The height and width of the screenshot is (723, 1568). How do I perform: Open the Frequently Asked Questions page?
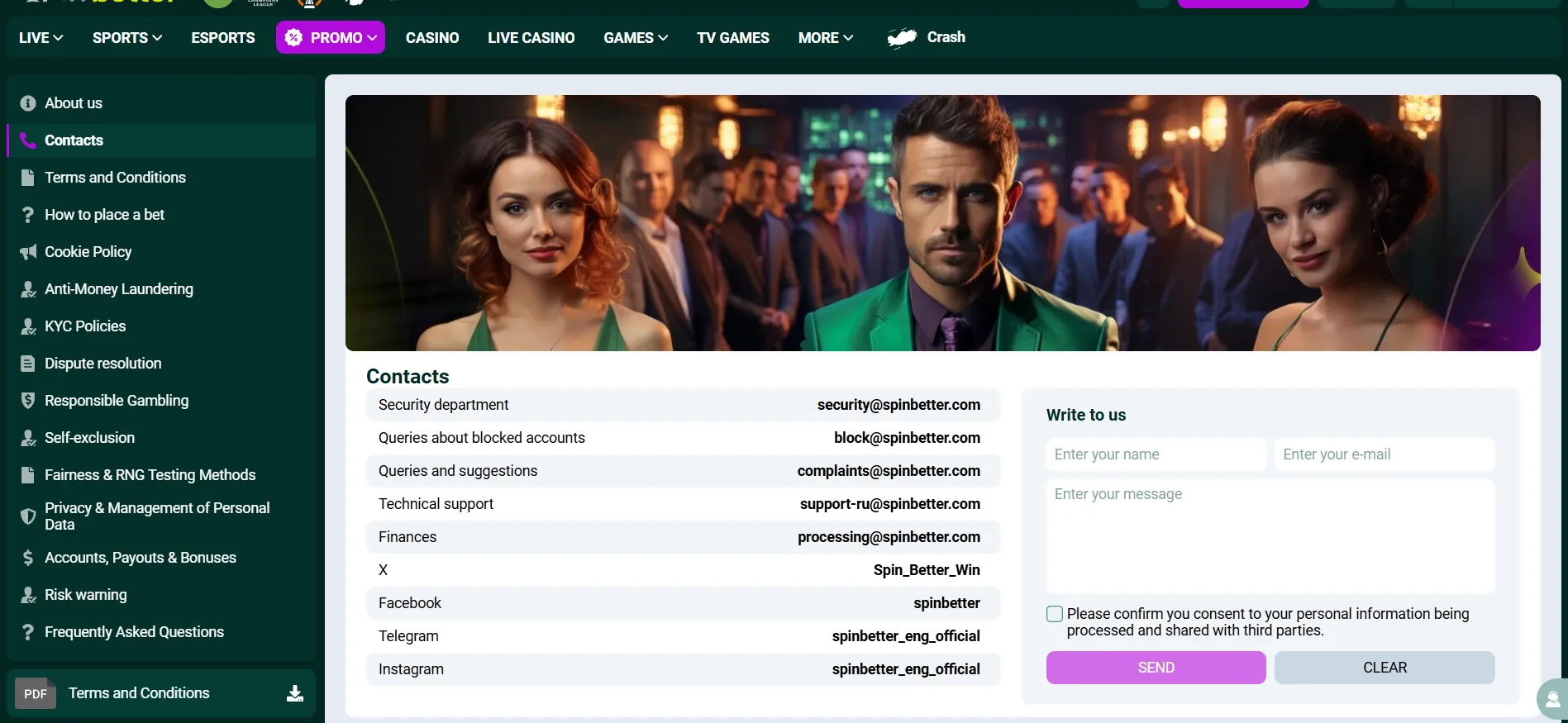[134, 632]
